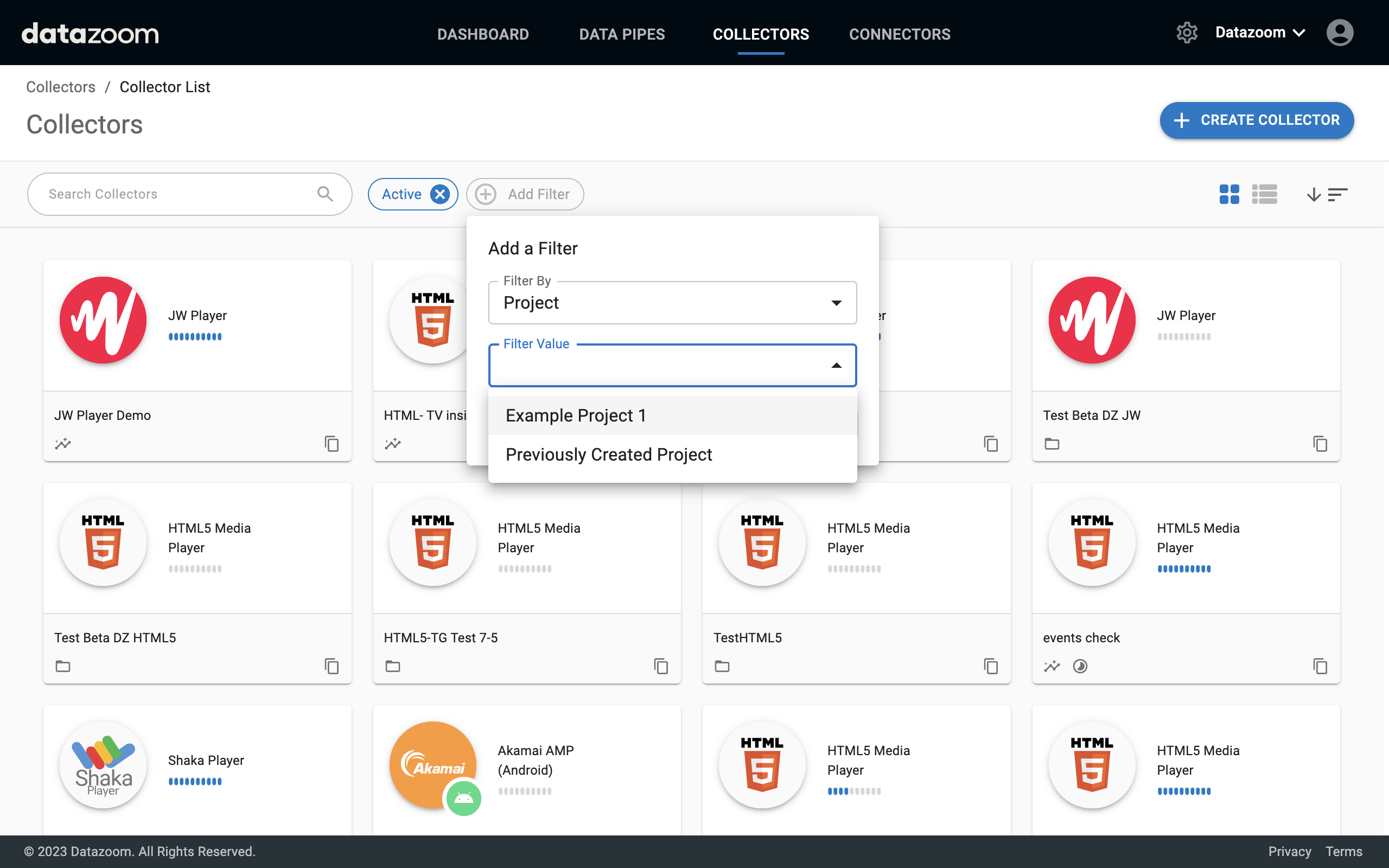Image resolution: width=1389 pixels, height=868 pixels.
Task: Click the Akamai AMP Android logo
Action: [x=434, y=765]
